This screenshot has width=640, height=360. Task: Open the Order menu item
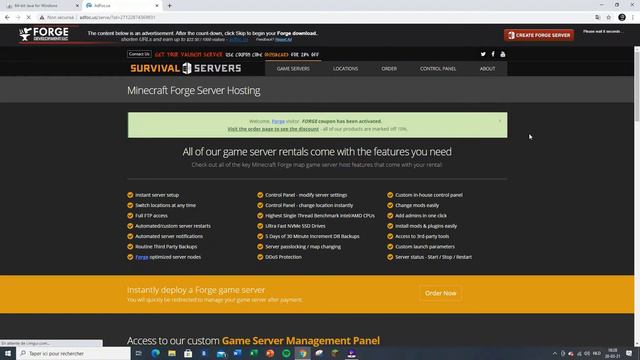(389, 69)
